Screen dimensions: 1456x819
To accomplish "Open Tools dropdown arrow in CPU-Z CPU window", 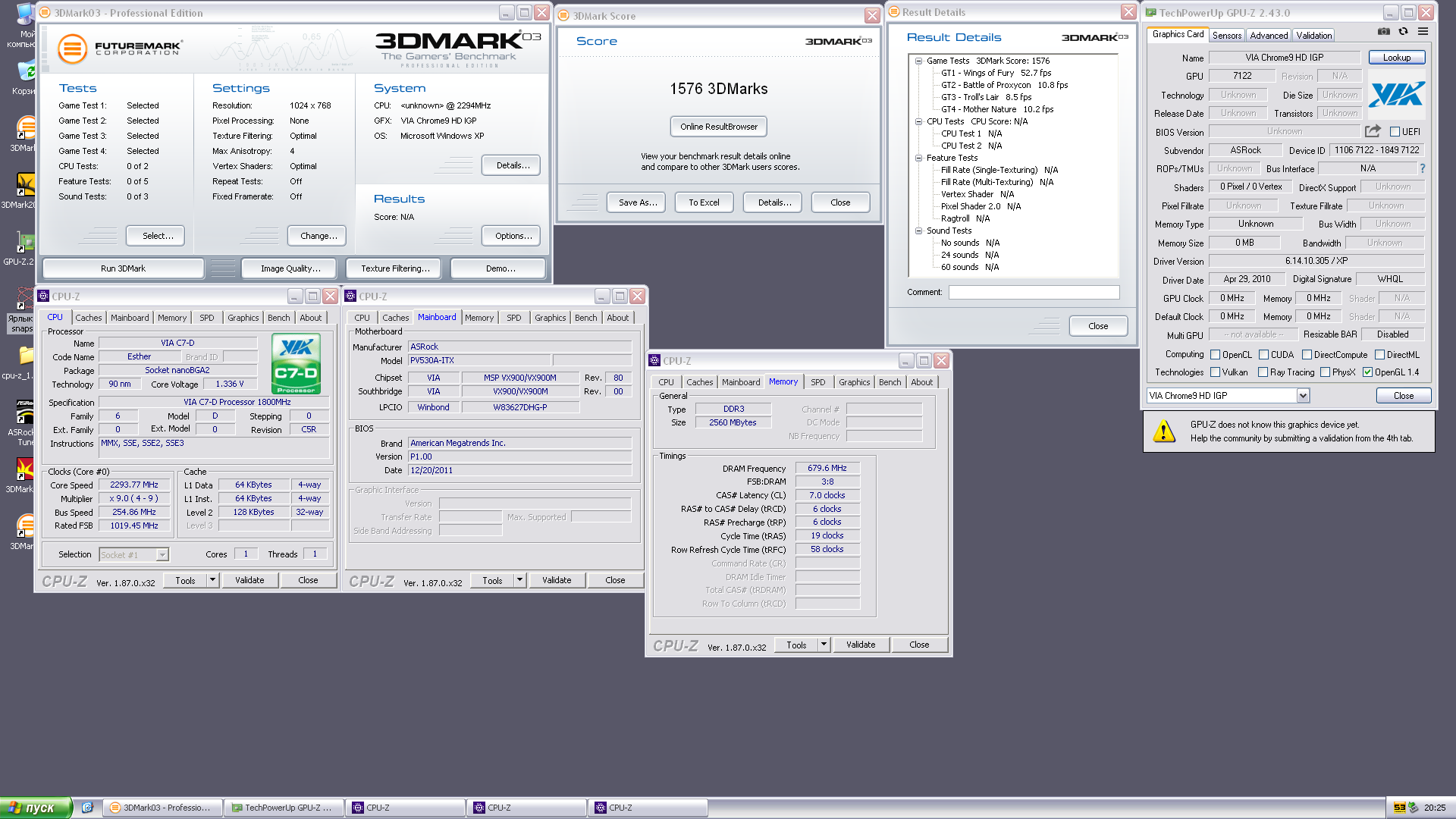I will point(212,580).
